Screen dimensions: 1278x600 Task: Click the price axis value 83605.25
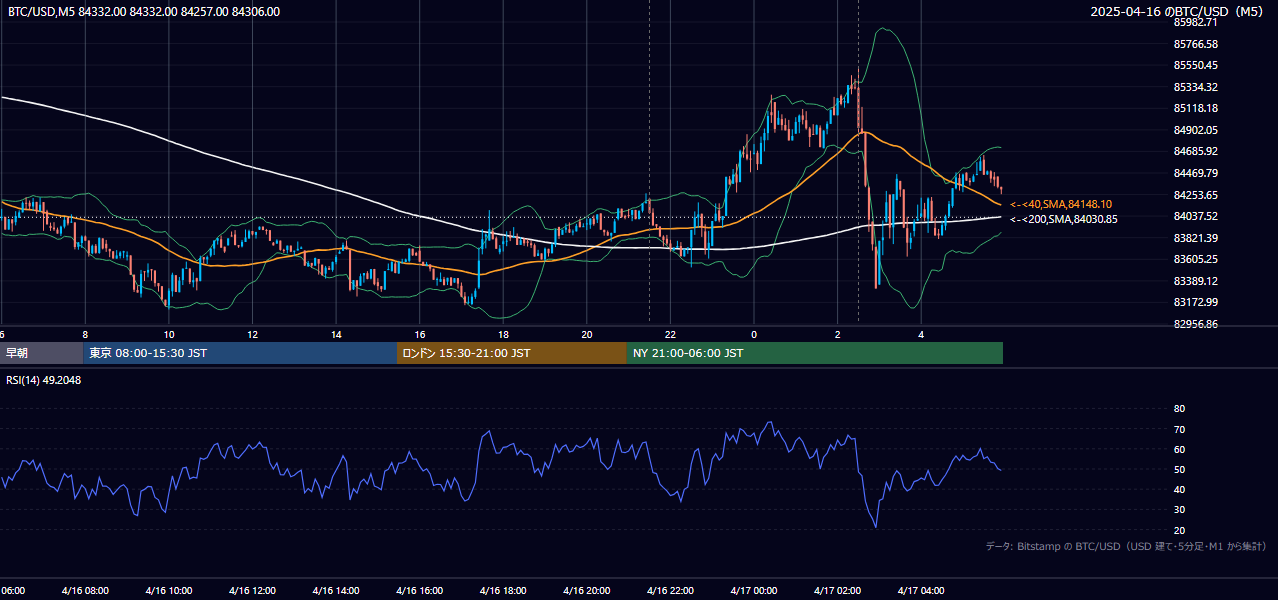pos(1196,259)
